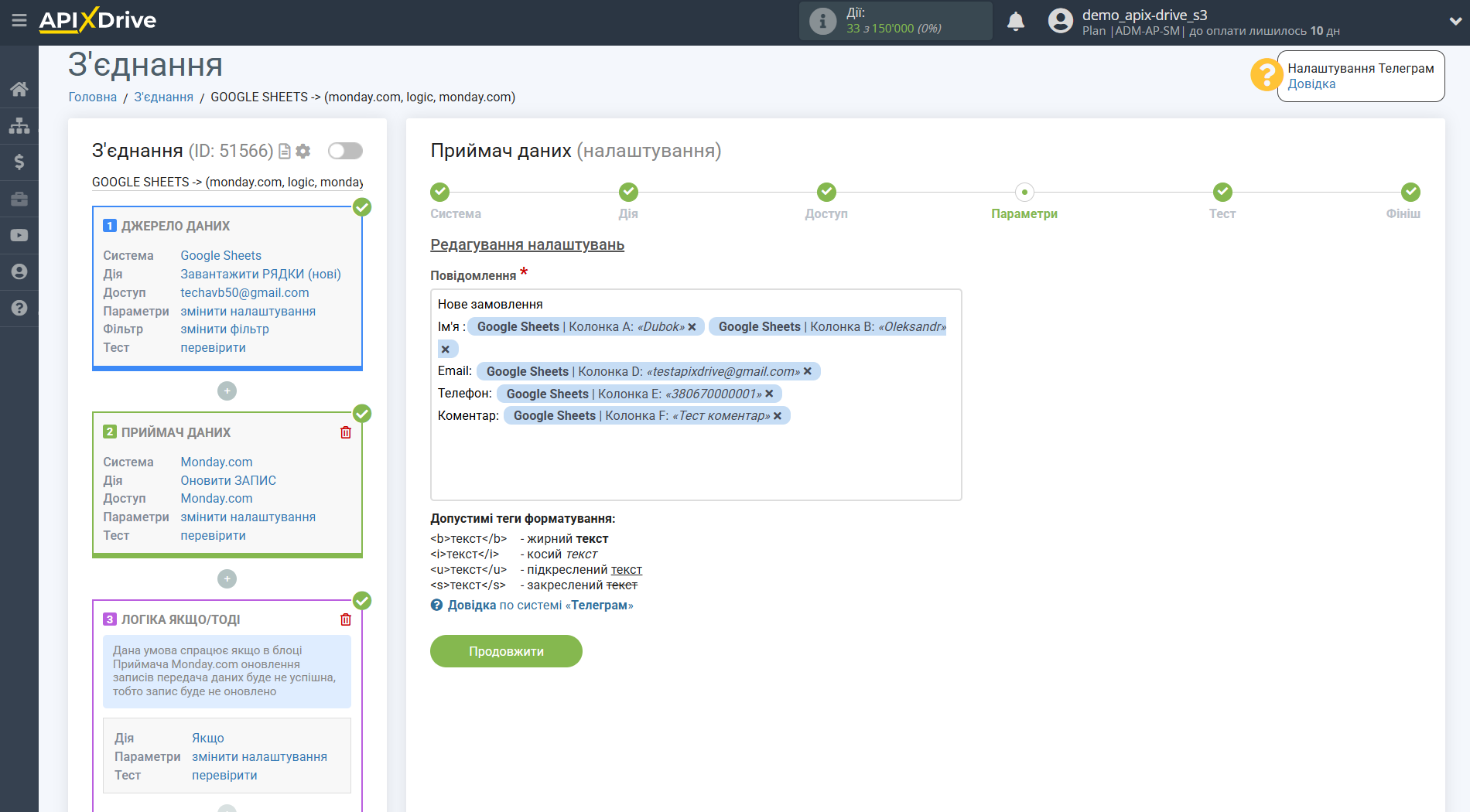The image size is (1470, 812).
Task: Click the yellow help question mark icon
Action: click(1267, 75)
